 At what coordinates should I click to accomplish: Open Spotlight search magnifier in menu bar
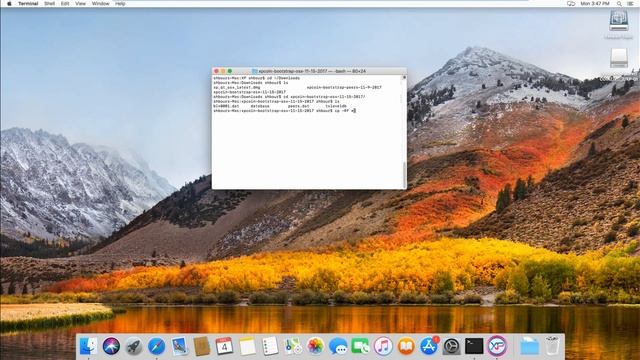point(619,3)
